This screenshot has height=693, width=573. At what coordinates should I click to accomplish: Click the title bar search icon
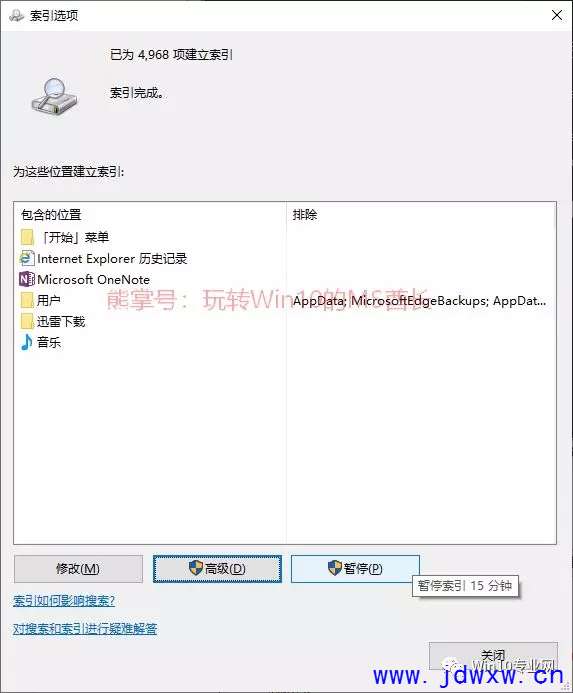point(16,15)
